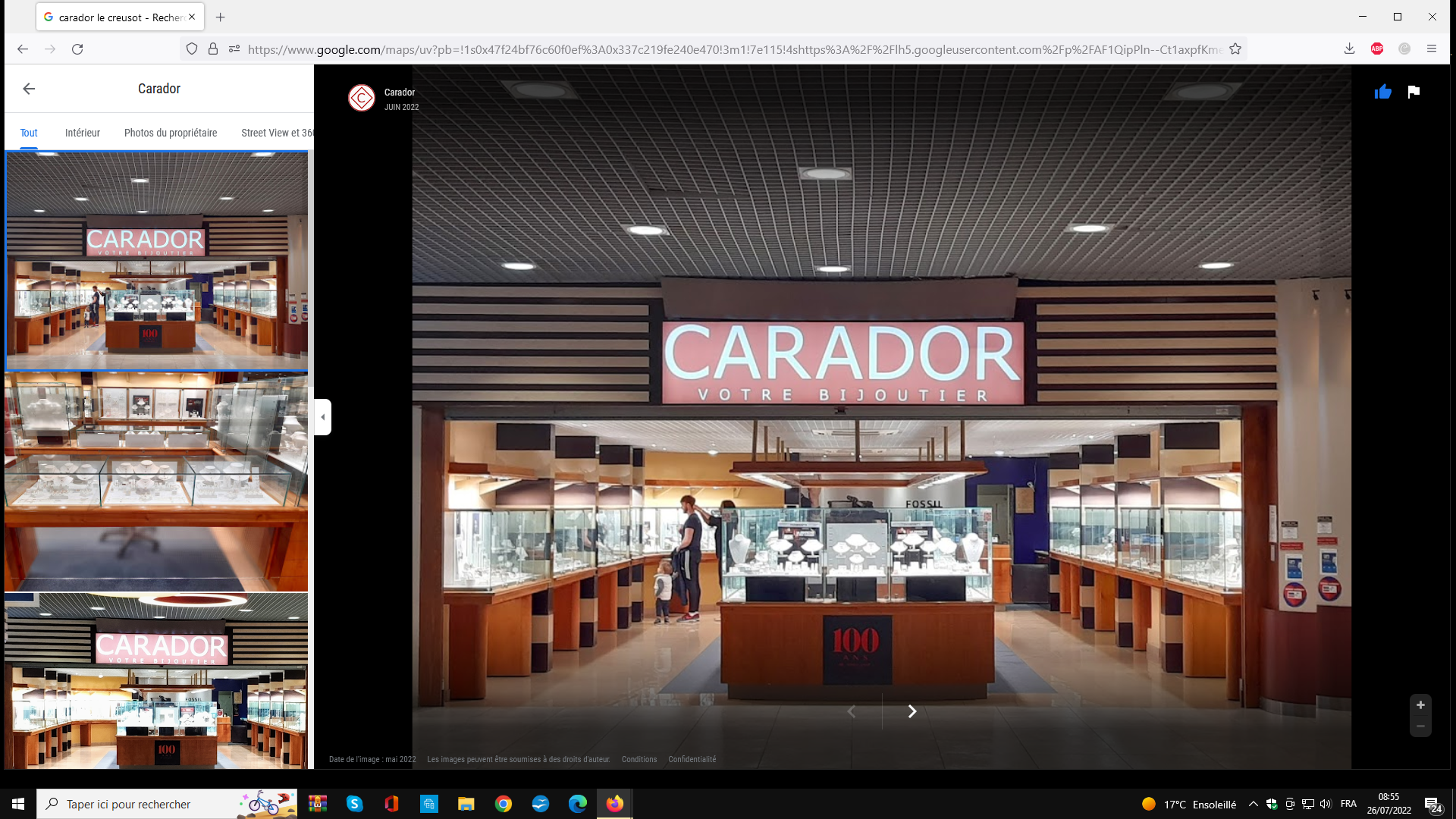Image resolution: width=1456 pixels, height=819 pixels.
Task: Open tracking protection shield panel
Action: click(192, 49)
